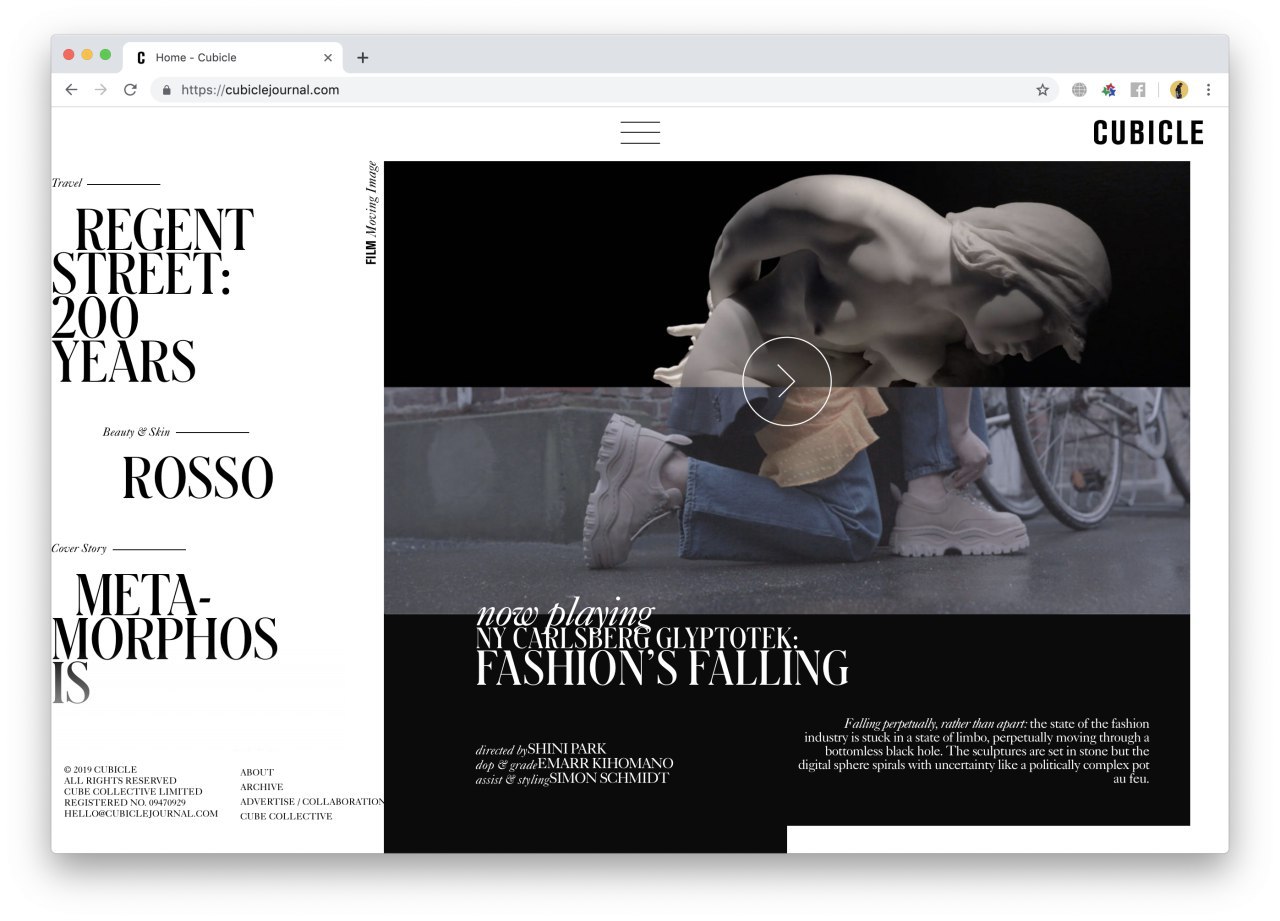Click the colorful extension icon

pyautogui.click(x=1108, y=90)
